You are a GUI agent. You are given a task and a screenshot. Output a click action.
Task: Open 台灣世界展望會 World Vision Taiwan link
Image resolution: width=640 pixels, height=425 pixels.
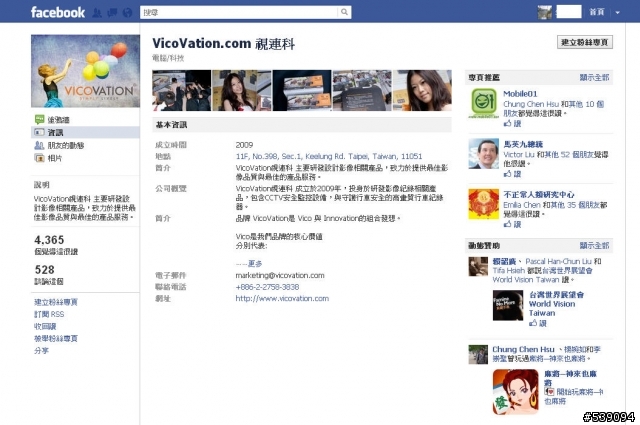coord(556,304)
